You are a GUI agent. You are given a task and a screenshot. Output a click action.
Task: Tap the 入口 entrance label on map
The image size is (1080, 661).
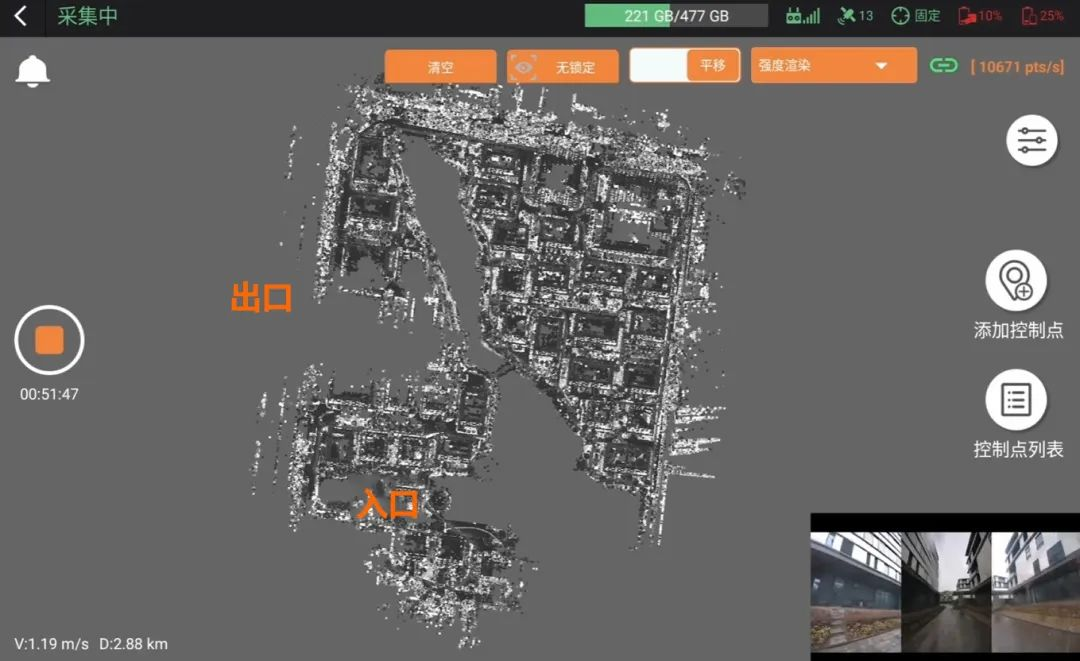point(388,504)
